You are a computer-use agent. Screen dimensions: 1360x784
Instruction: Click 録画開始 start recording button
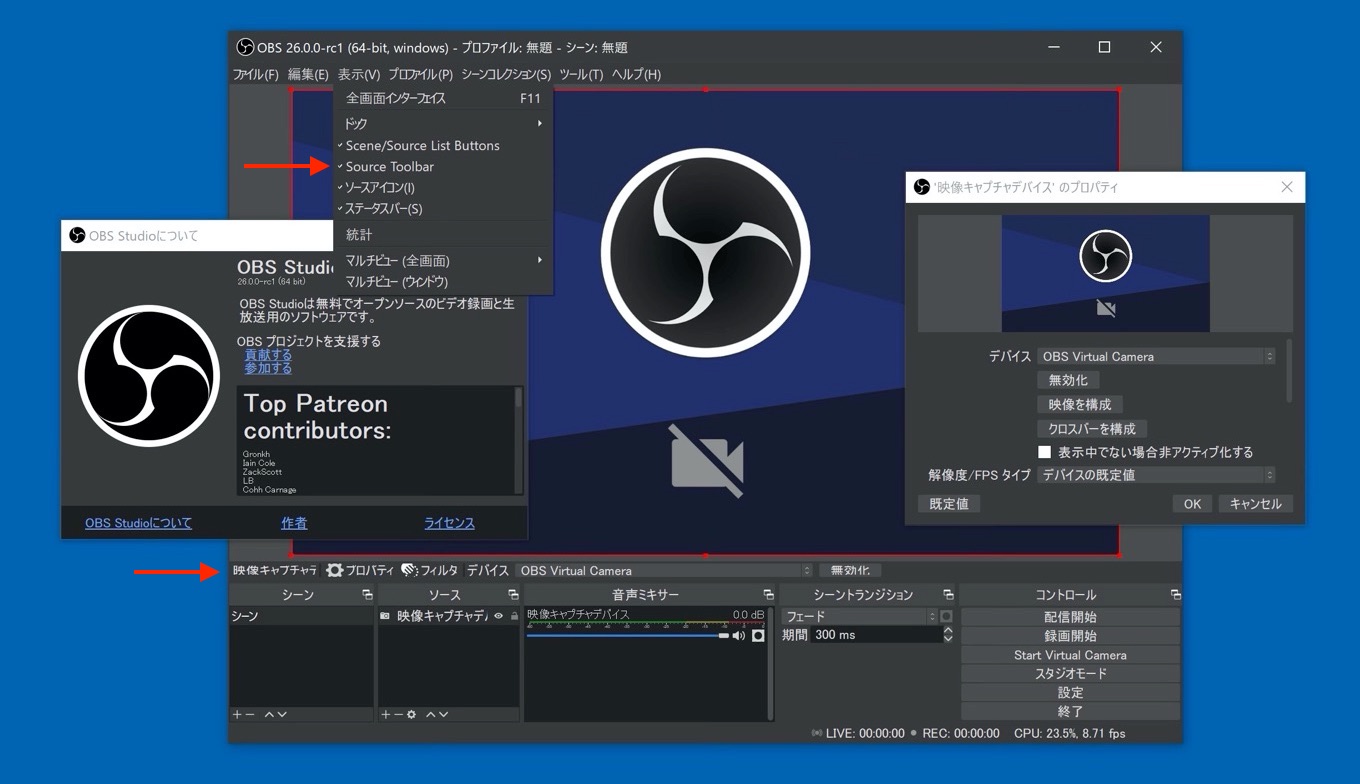coord(1070,636)
